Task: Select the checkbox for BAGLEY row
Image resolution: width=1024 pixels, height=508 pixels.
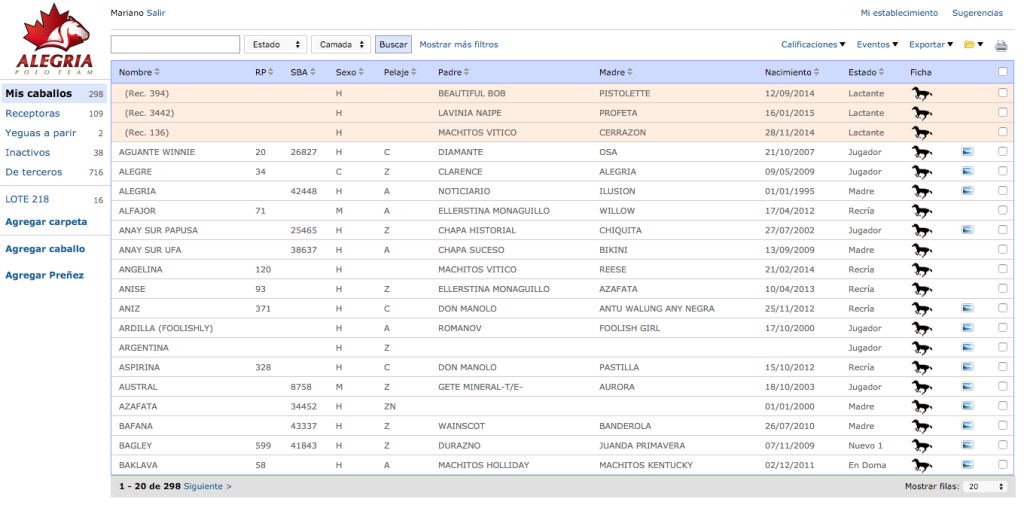Action: coord(1002,445)
